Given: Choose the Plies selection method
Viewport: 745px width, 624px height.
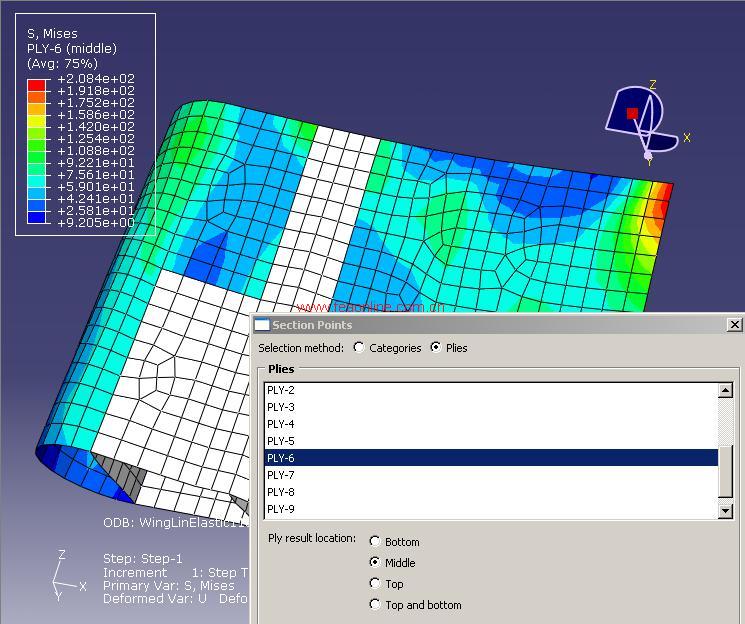Looking at the screenshot, I should click(x=435, y=348).
